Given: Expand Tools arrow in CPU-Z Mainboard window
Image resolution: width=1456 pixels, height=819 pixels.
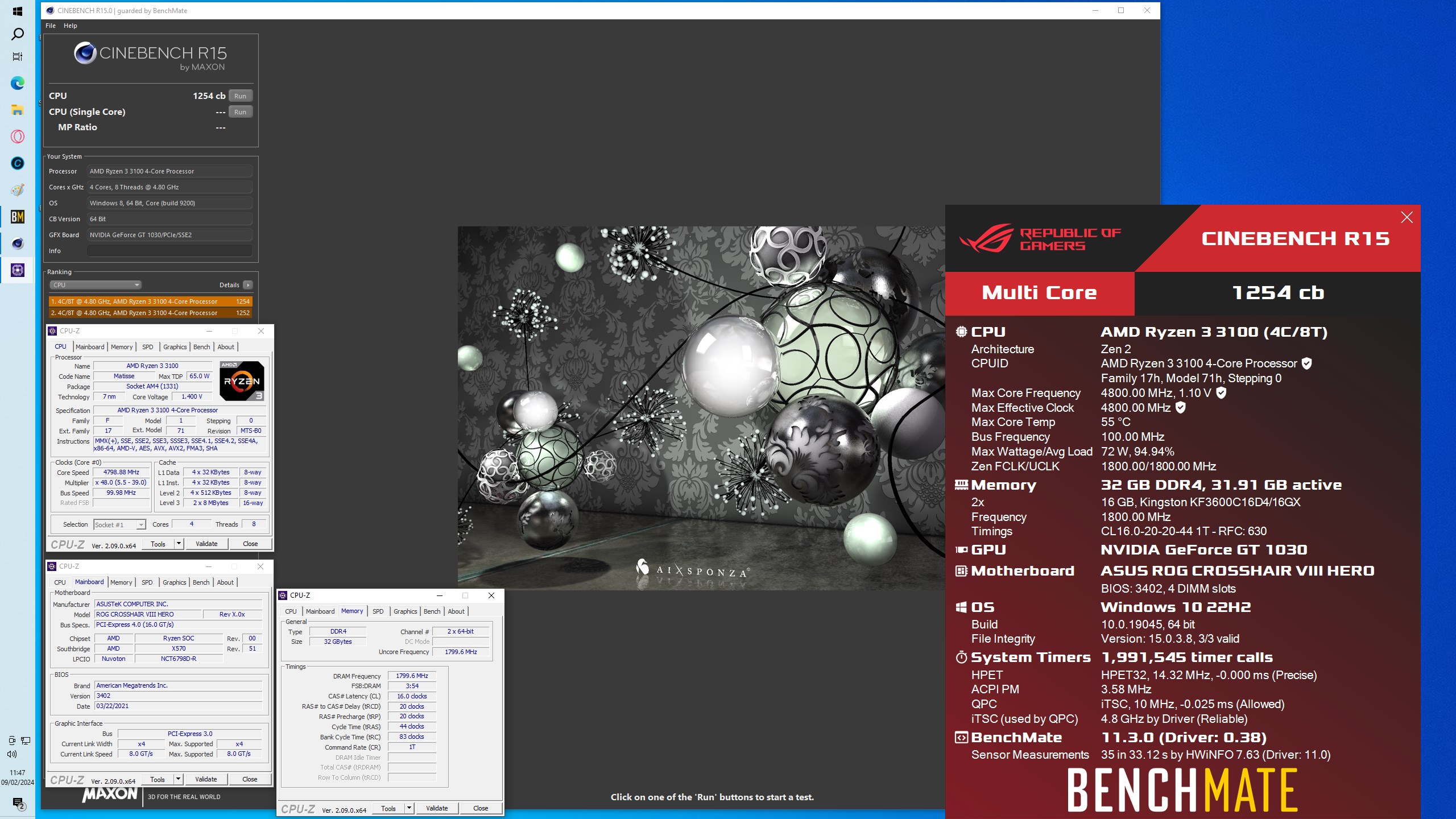Looking at the screenshot, I should [x=178, y=779].
